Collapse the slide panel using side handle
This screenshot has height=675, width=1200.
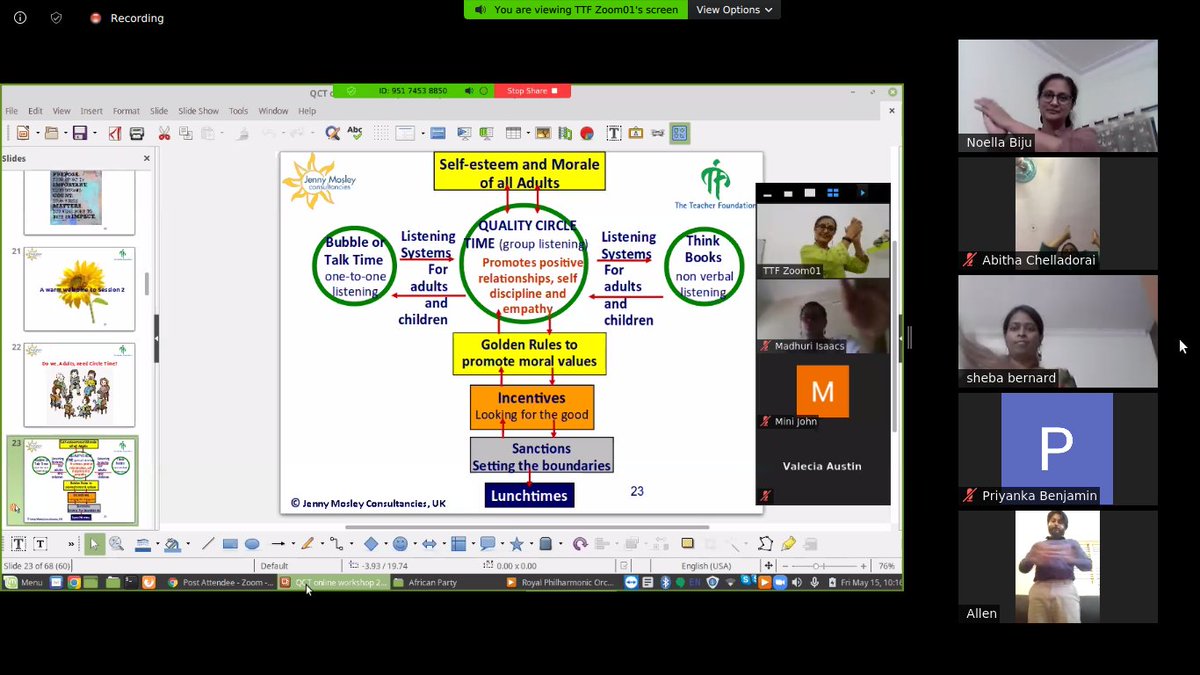click(156, 340)
